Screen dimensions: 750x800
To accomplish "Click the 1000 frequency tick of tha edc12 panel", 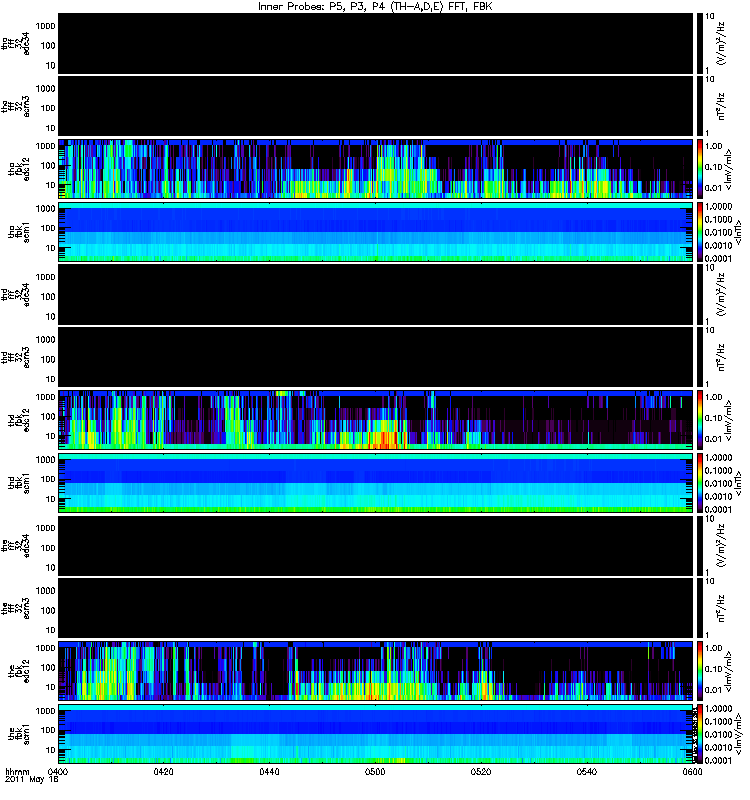I will 45,146.
